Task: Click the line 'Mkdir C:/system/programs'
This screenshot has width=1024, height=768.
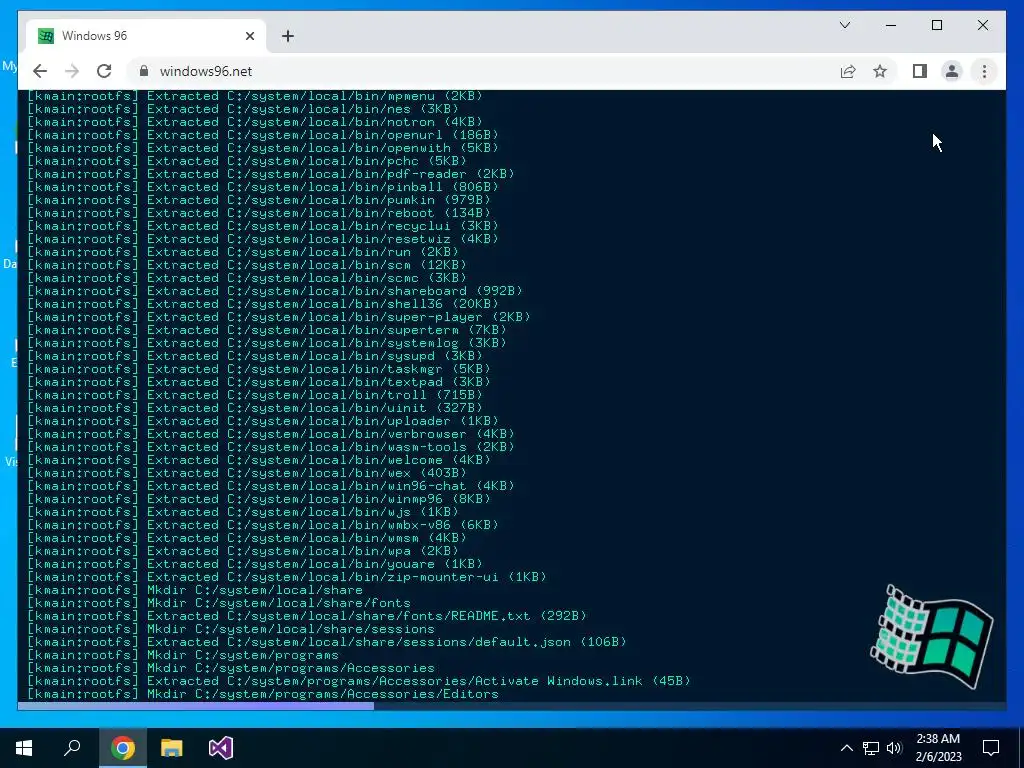Action: coord(183,655)
